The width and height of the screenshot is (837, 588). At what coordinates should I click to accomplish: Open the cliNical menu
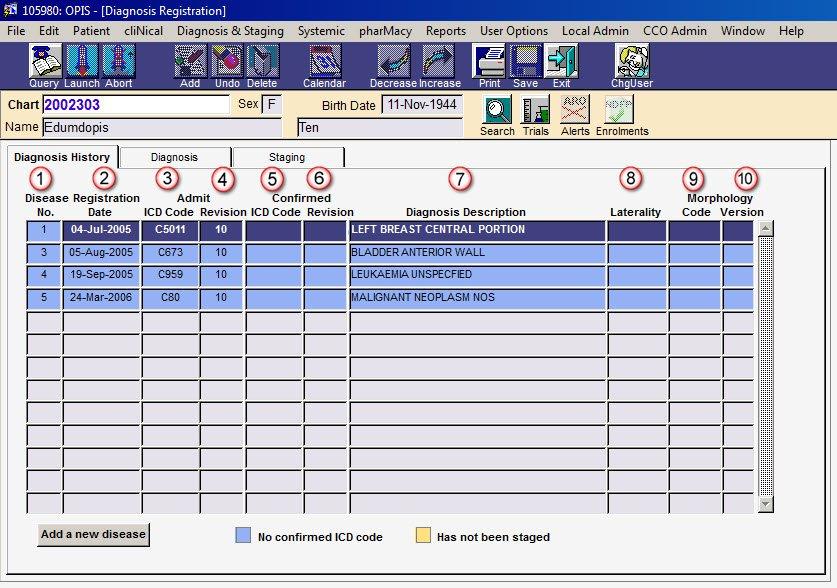point(144,31)
